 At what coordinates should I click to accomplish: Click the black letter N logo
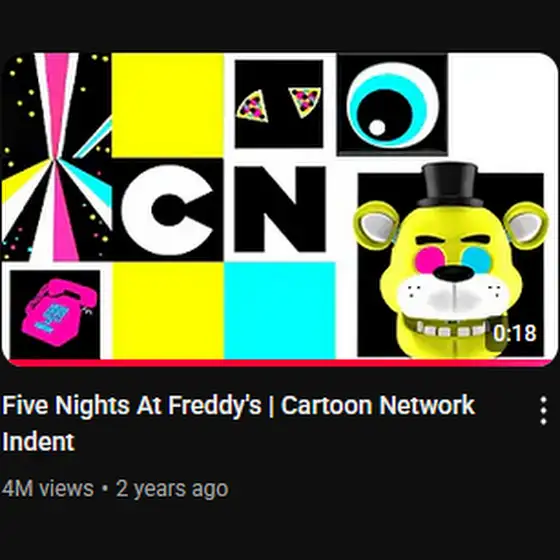(x=280, y=209)
